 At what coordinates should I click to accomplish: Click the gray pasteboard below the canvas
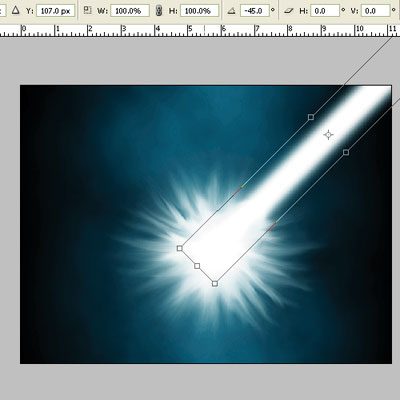click(x=200, y=382)
